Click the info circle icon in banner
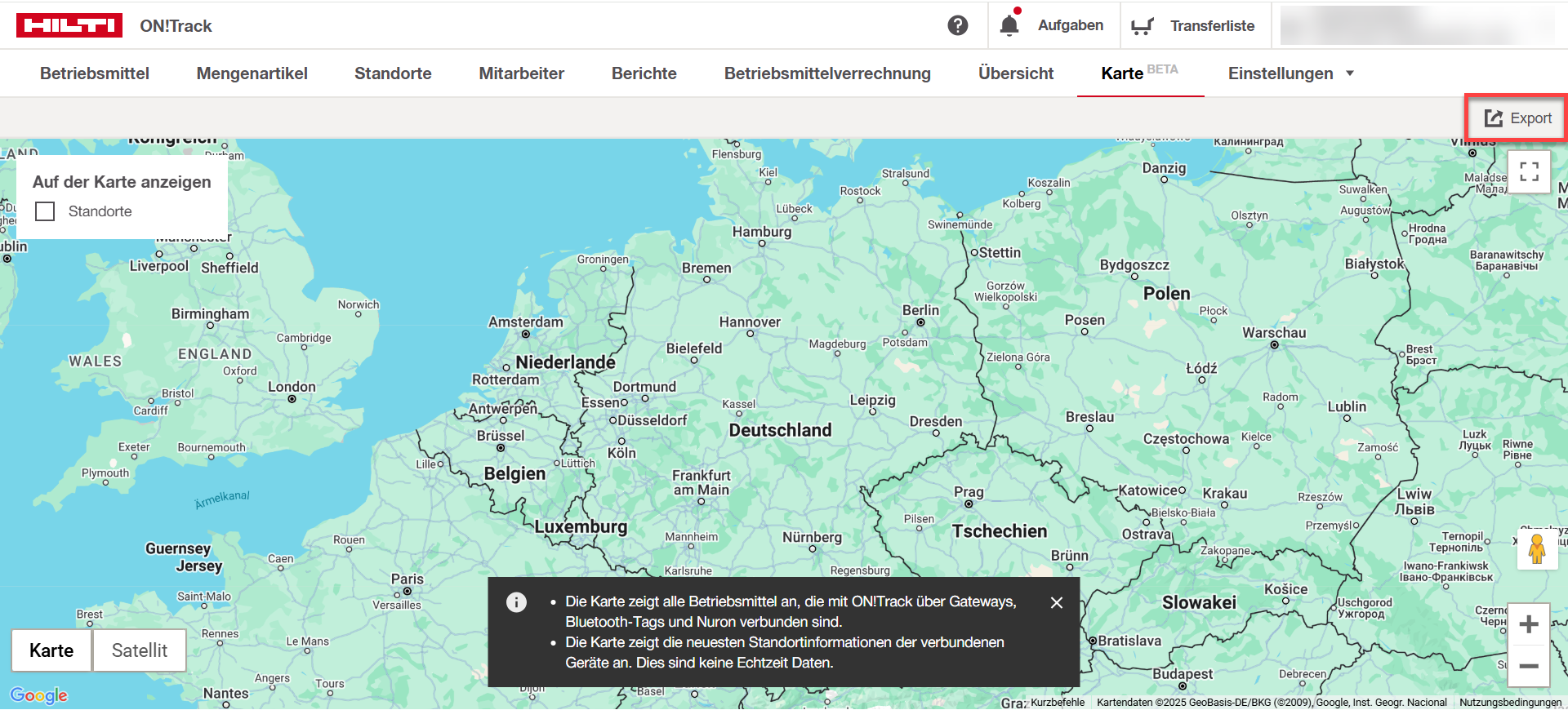 [x=516, y=602]
